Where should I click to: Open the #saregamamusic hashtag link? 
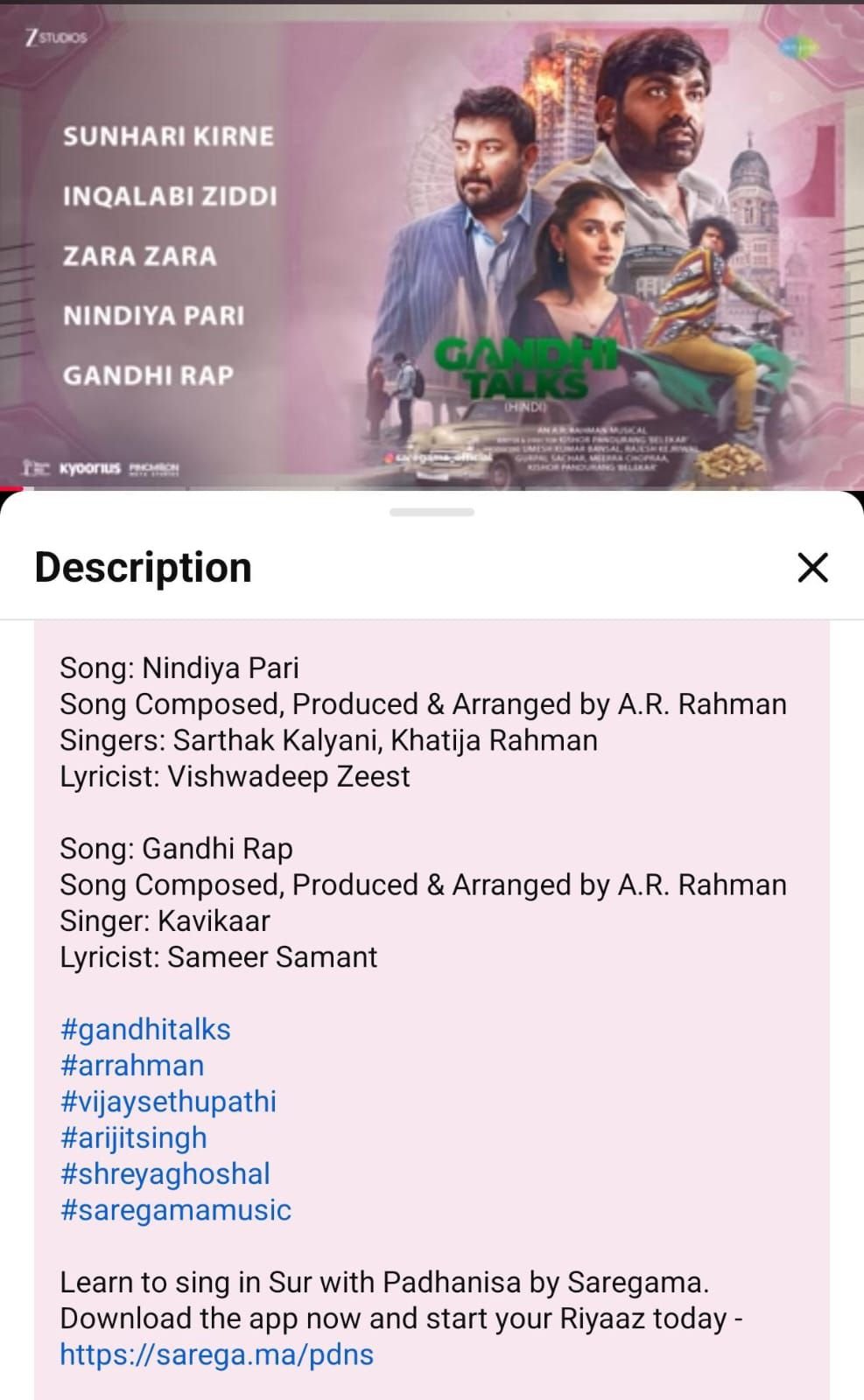(x=175, y=1209)
